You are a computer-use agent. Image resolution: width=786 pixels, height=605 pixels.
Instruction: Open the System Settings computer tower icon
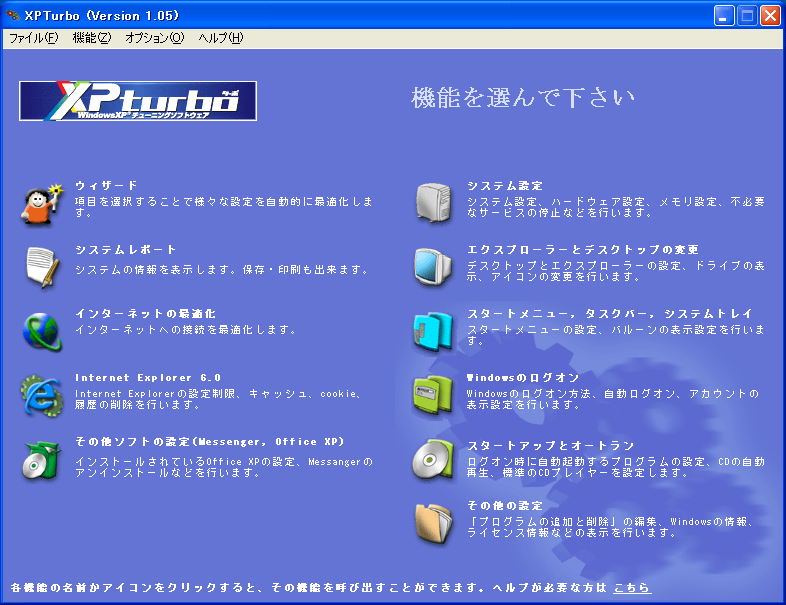pyautogui.click(x=434, y=203)
